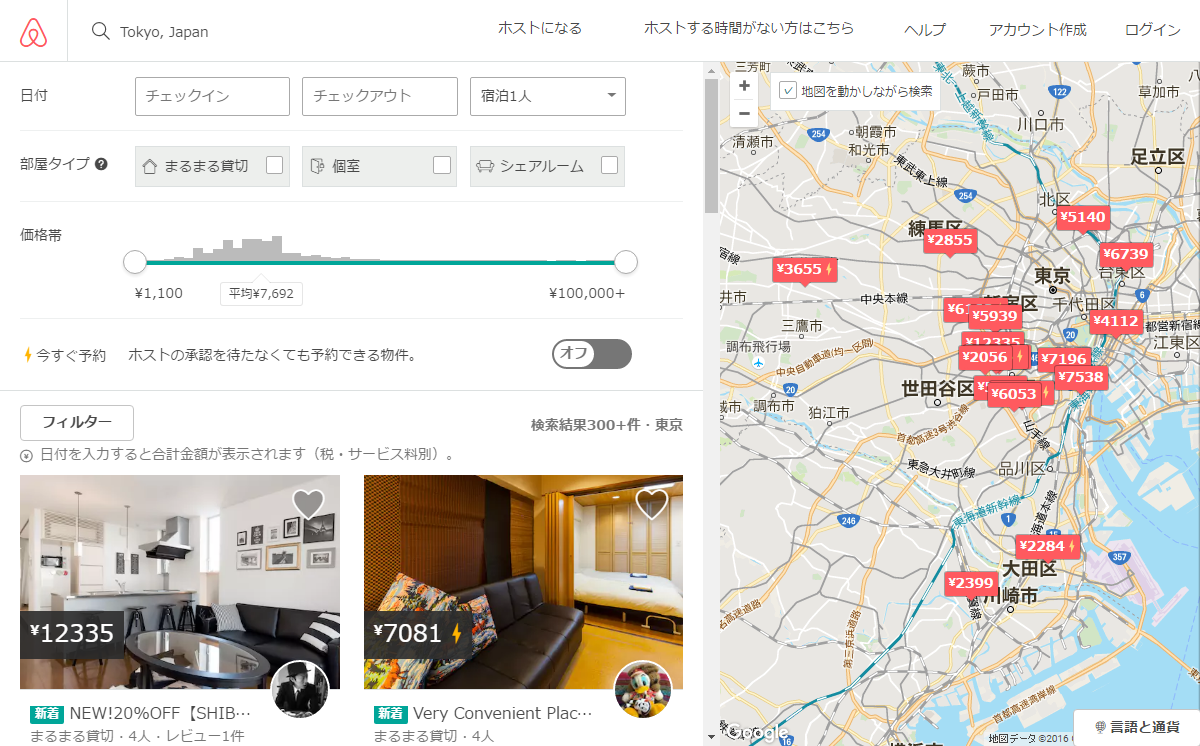Click the Airbnb logo
The image size is (1200, 746).
click(33, 31)
